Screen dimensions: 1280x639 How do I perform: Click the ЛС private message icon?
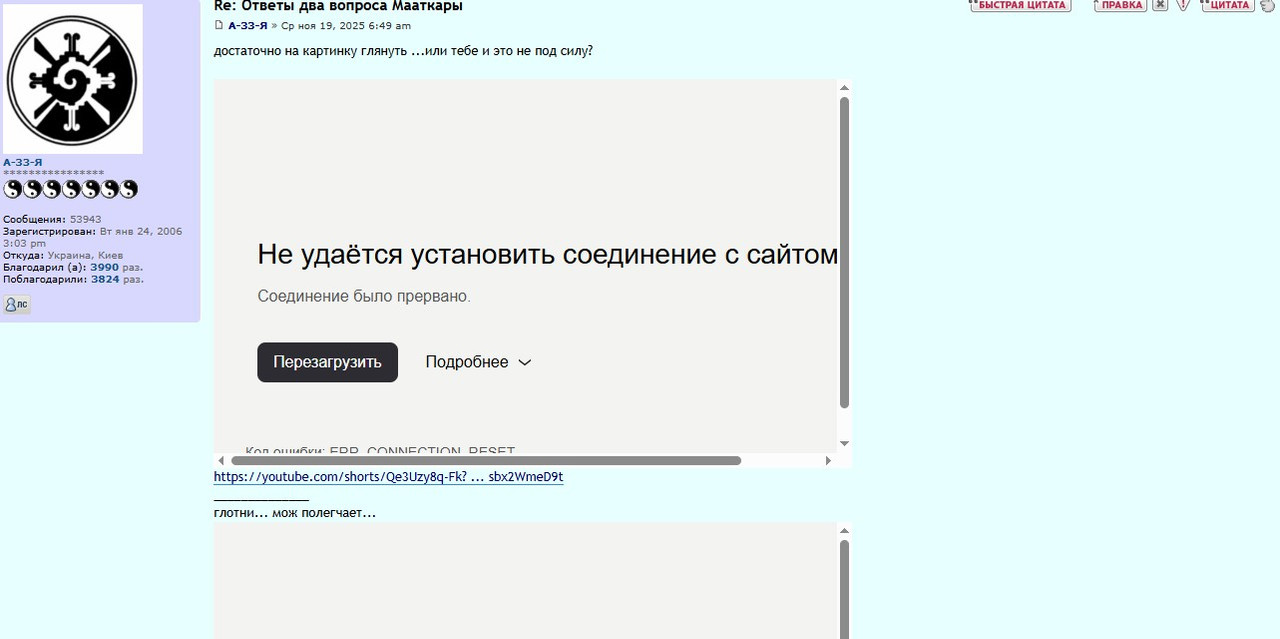coord(16,305)
